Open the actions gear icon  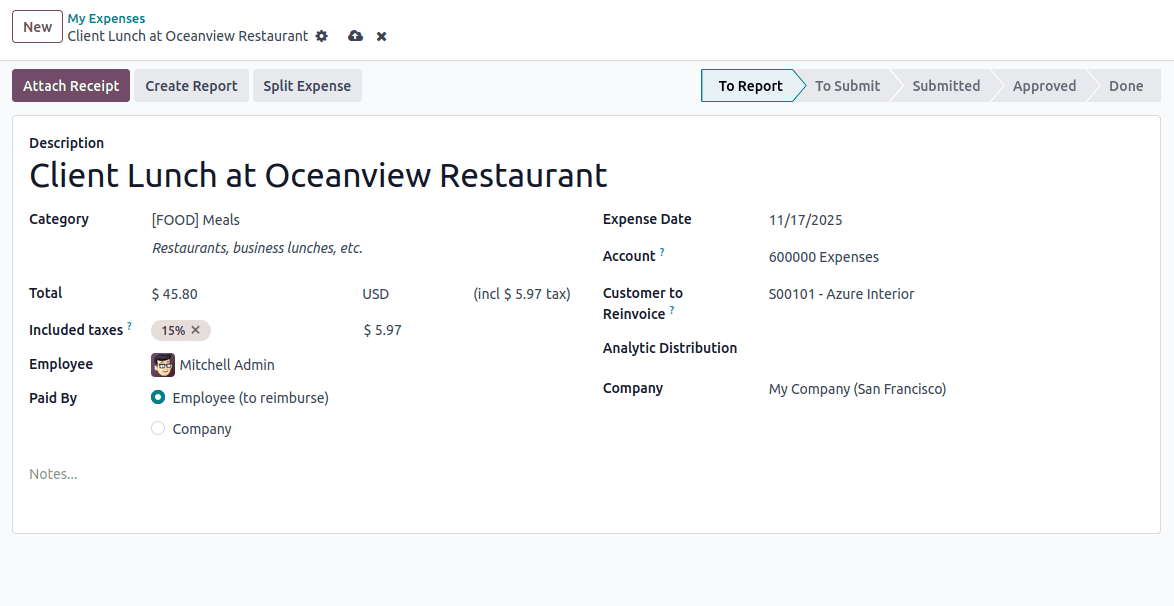pyautogui.click(x=322, y=36)
